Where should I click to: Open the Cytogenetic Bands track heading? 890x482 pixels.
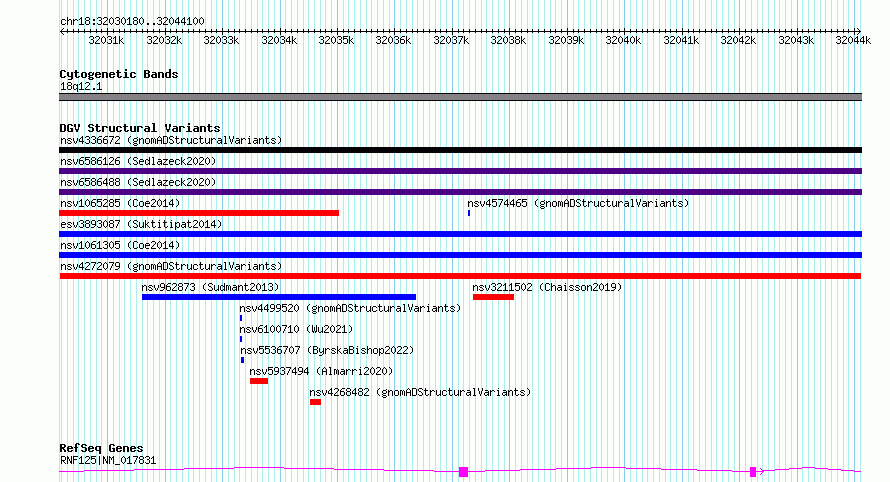click(x=119, y=74)
